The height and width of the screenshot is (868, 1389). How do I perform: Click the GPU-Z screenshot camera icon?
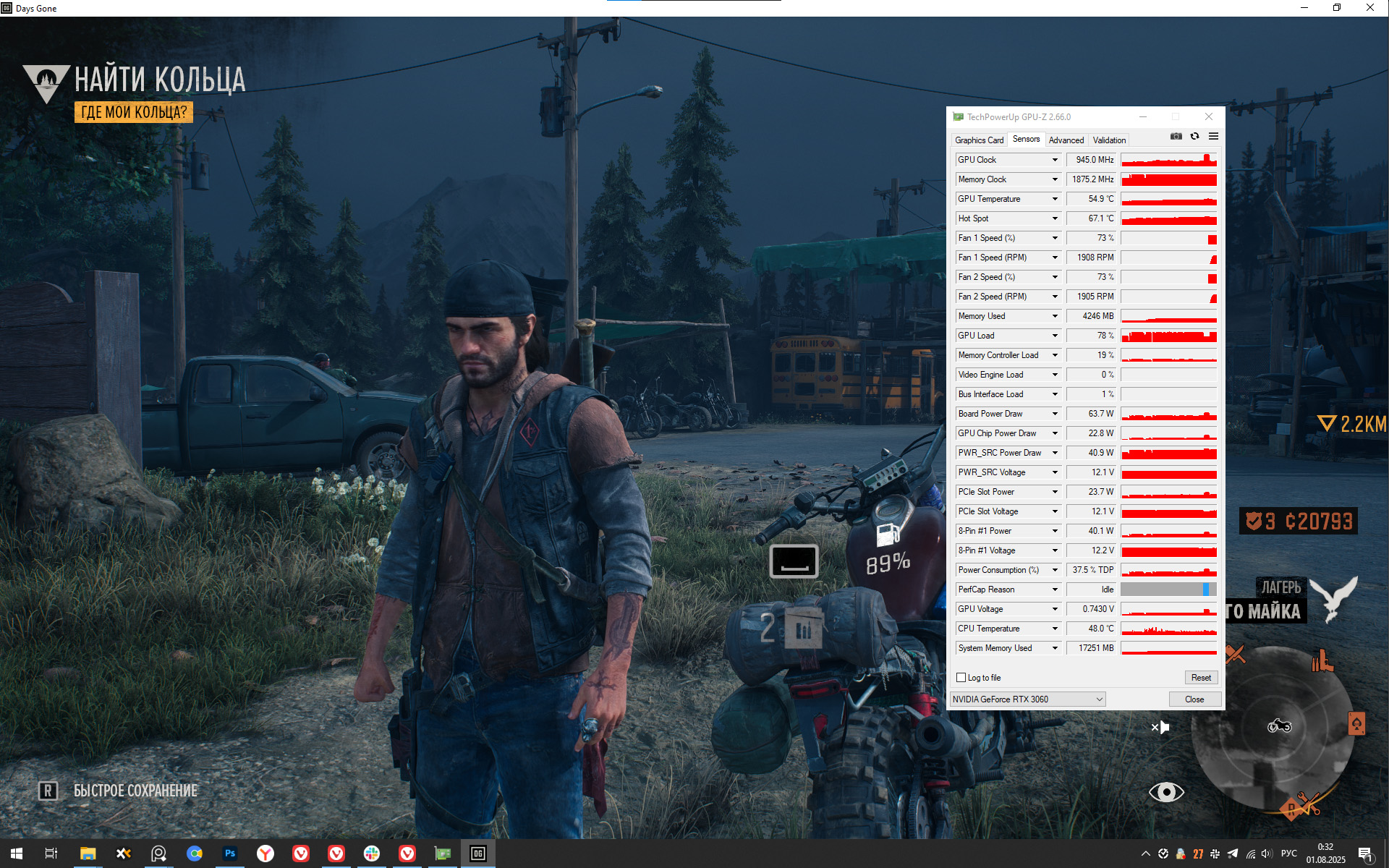point(1176,136)
